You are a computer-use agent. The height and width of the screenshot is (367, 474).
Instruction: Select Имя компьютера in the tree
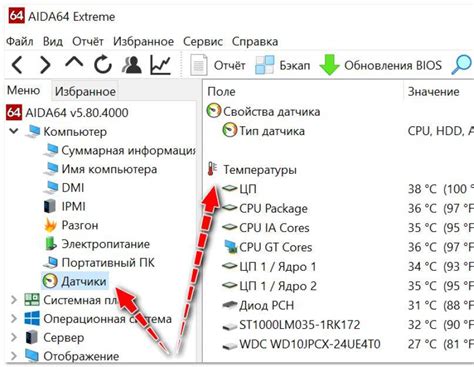click(x=109, y=169)
